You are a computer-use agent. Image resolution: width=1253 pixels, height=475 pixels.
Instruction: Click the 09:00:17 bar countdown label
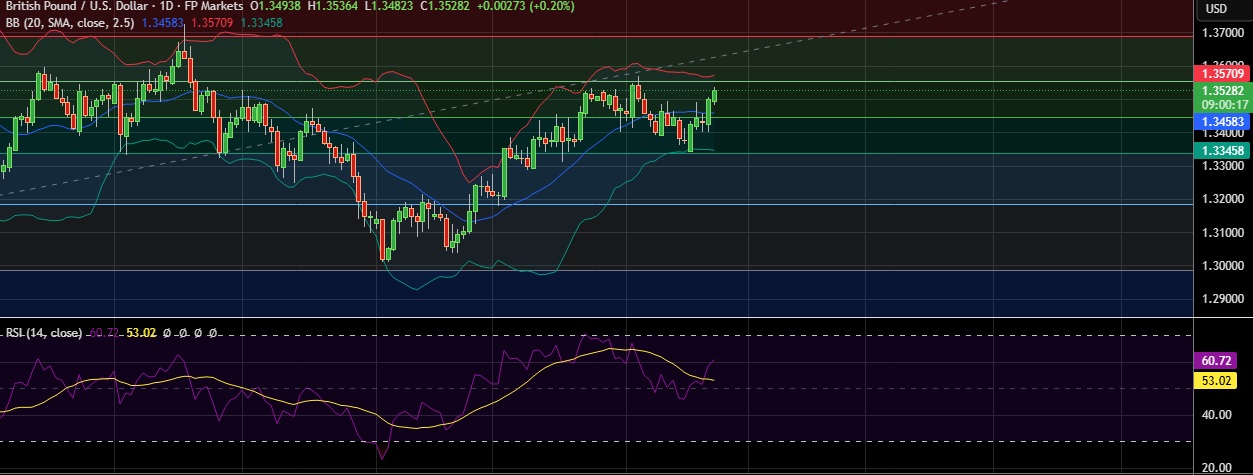[1223, 104]
